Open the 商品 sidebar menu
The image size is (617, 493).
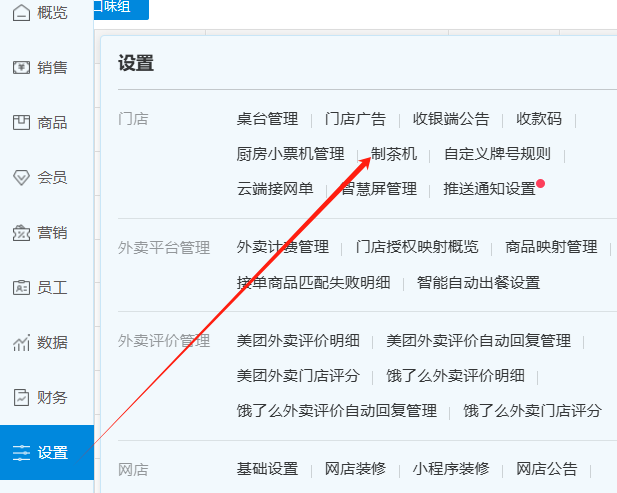(47, 122)
